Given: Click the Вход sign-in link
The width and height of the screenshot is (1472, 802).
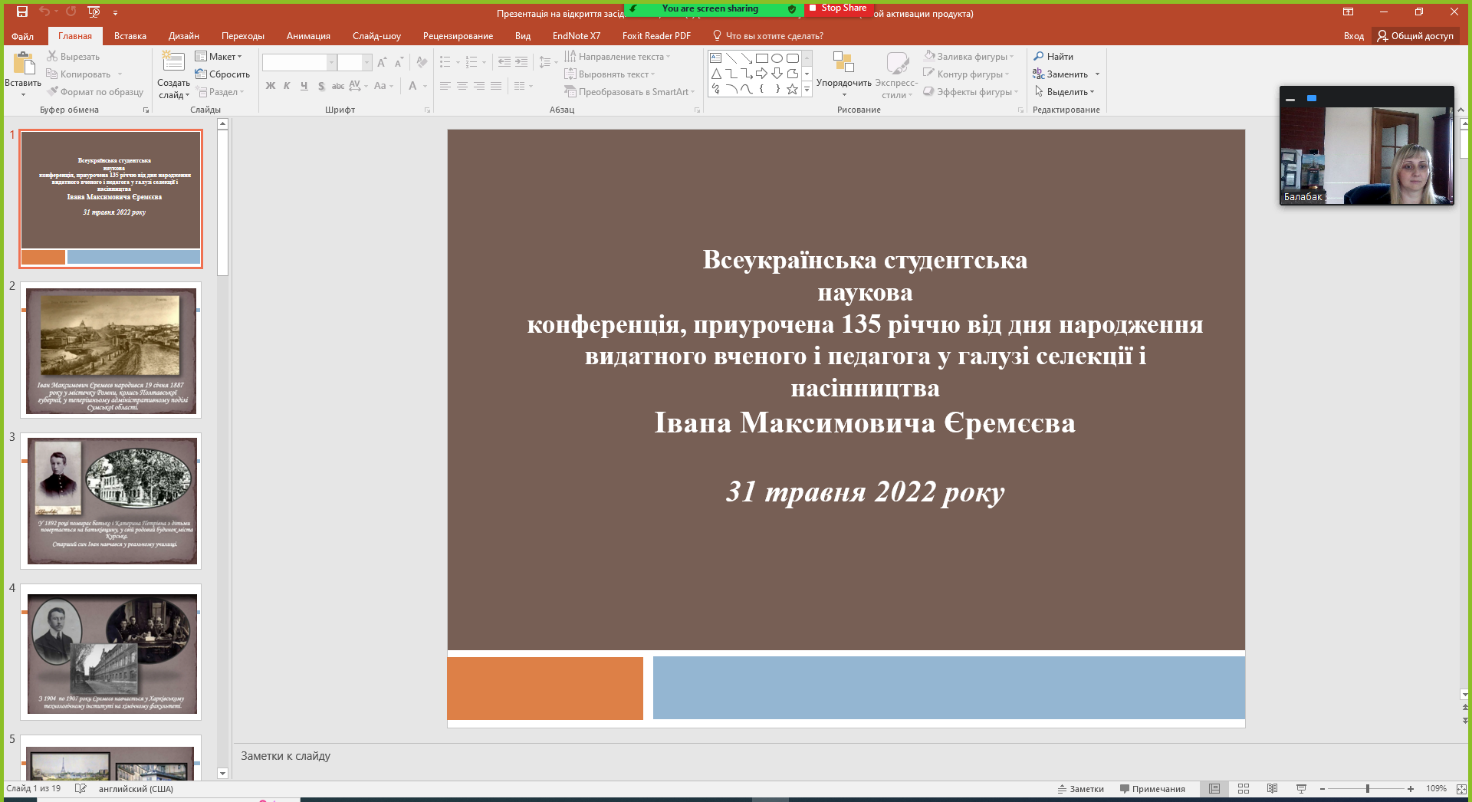Looking at the screenshot, I should pyautogui.click(x=1353, y=36).
